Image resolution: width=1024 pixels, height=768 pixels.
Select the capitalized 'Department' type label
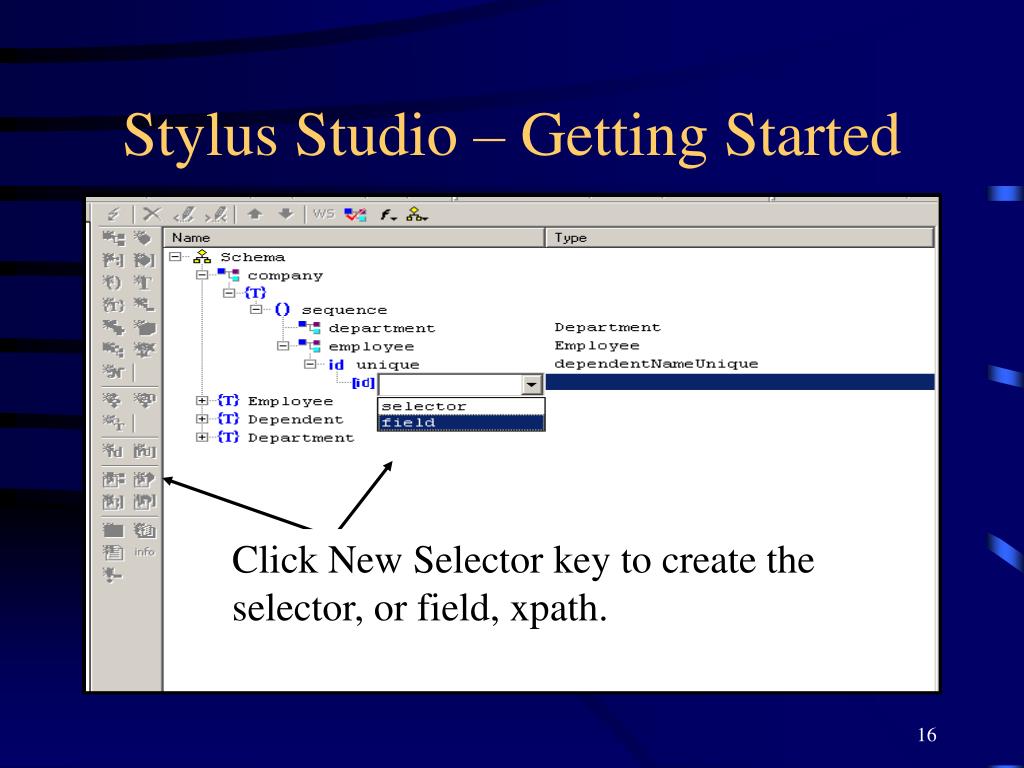click(300, 438)
